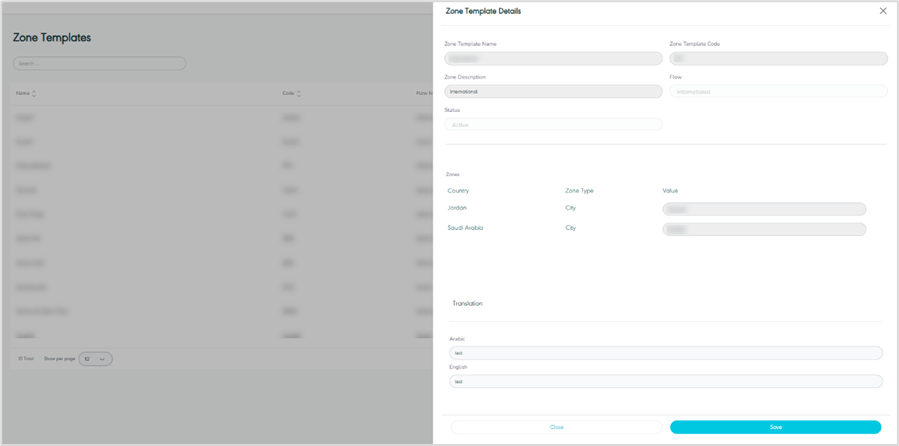Open the Flow dropdown

778,92
